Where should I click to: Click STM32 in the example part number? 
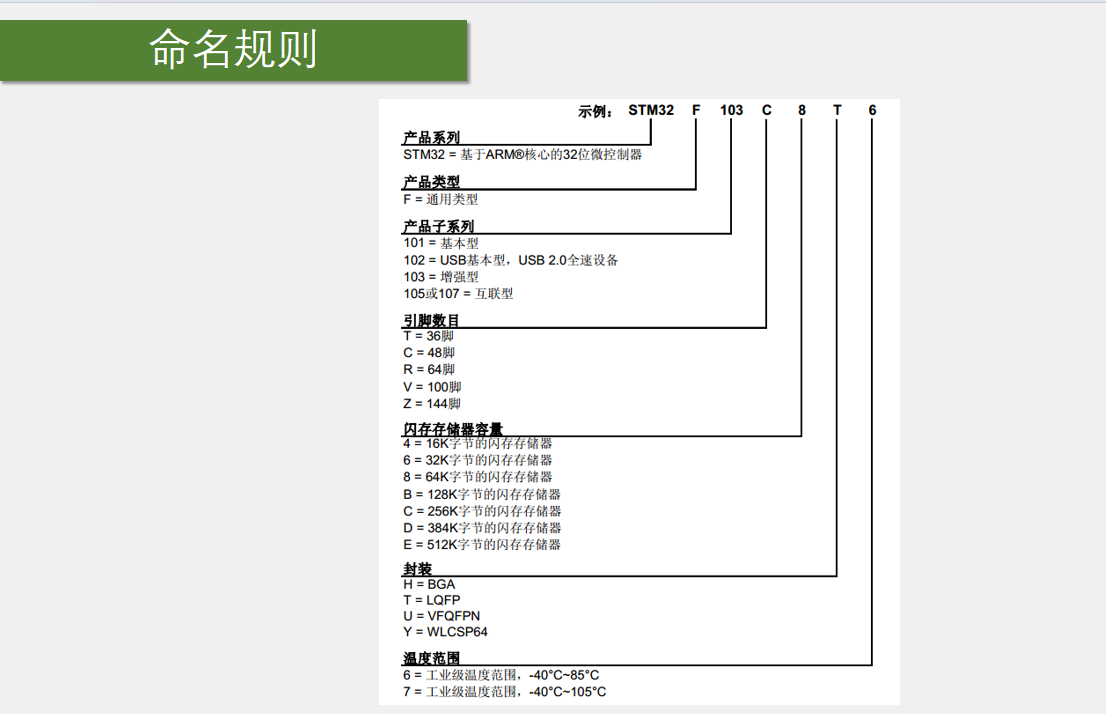pyautogui.click(x=650, y=110)
